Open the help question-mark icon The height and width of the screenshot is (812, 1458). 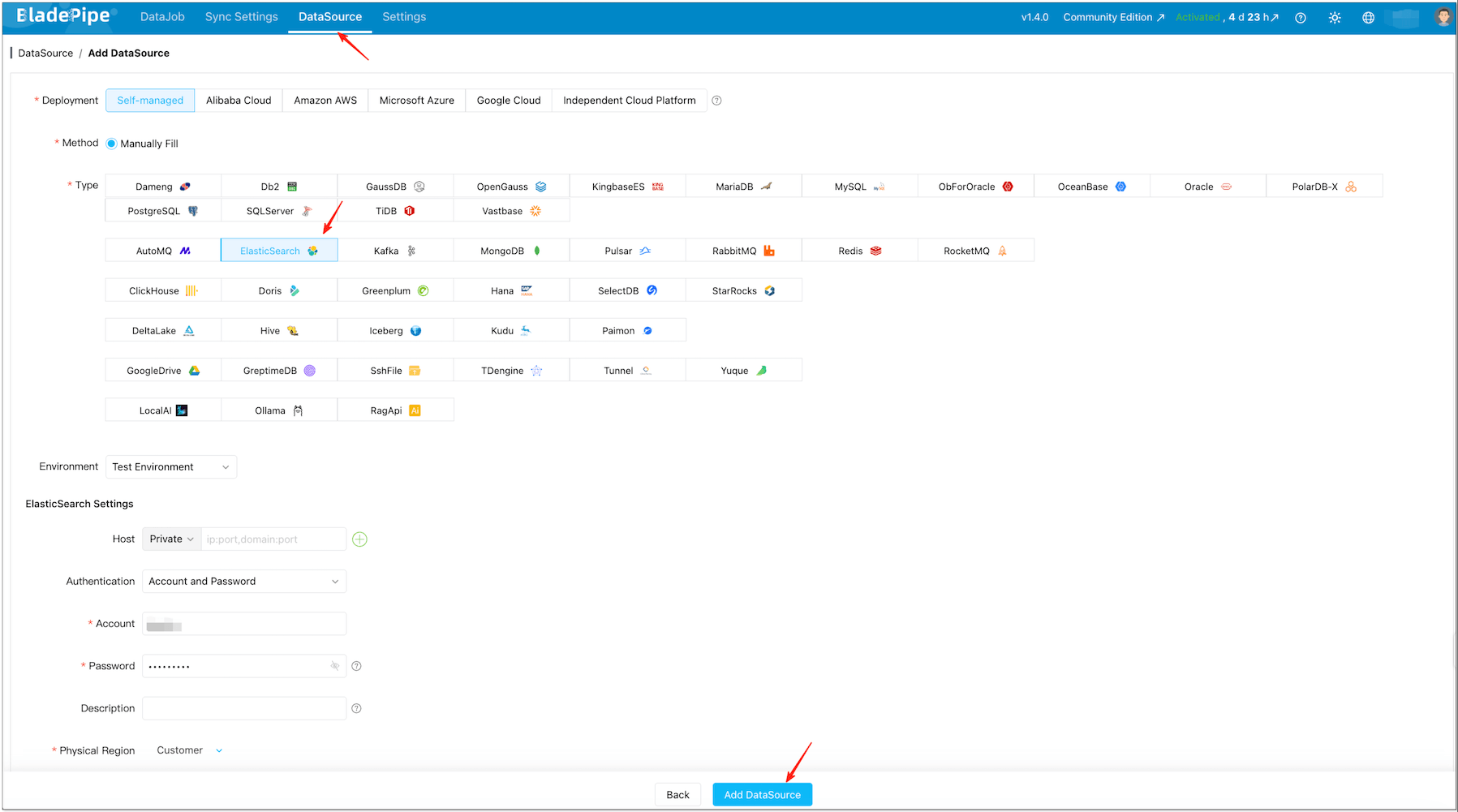pyautogui.click(x=1301, y=17)
